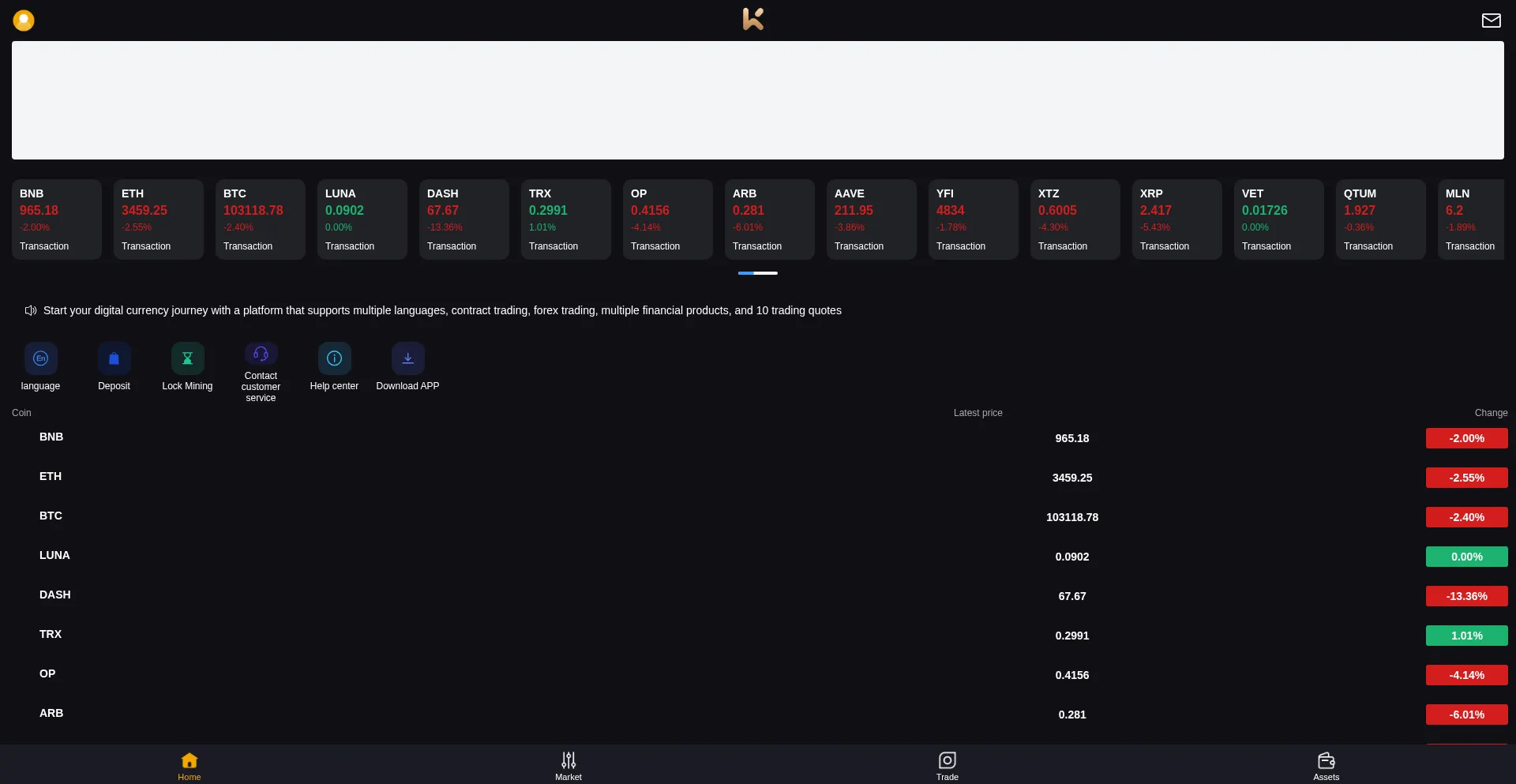The height and width of the screenshot is (784, 1516).
Task: Click the white promotional banner
Action: [757, 100]
